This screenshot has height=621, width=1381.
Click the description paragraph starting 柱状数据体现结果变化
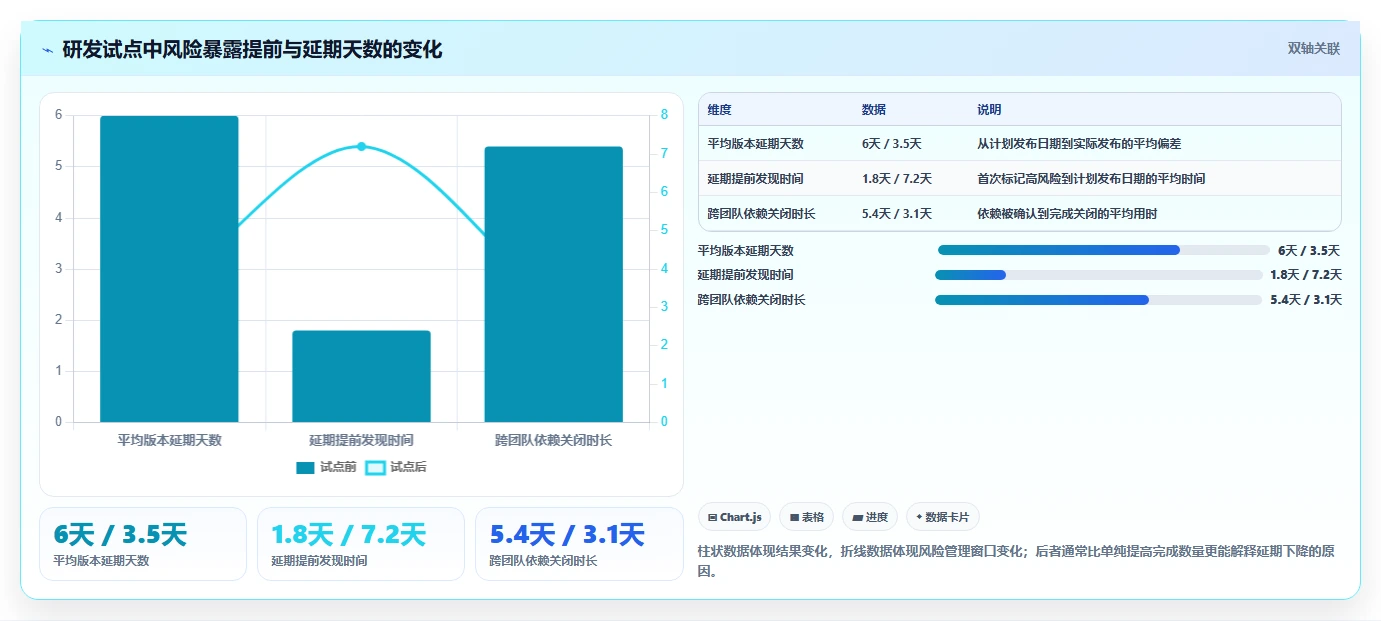click(1016, 562)
